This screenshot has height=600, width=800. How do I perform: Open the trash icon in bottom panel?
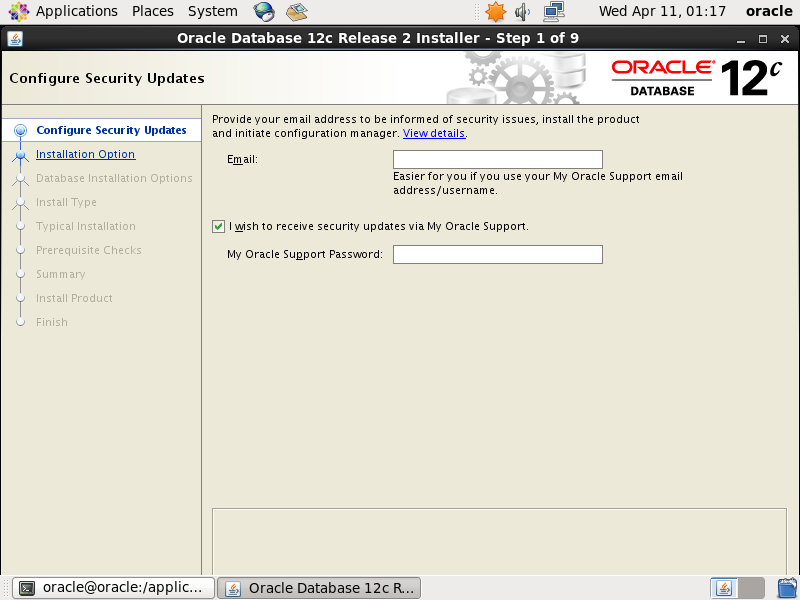[788, 588]
